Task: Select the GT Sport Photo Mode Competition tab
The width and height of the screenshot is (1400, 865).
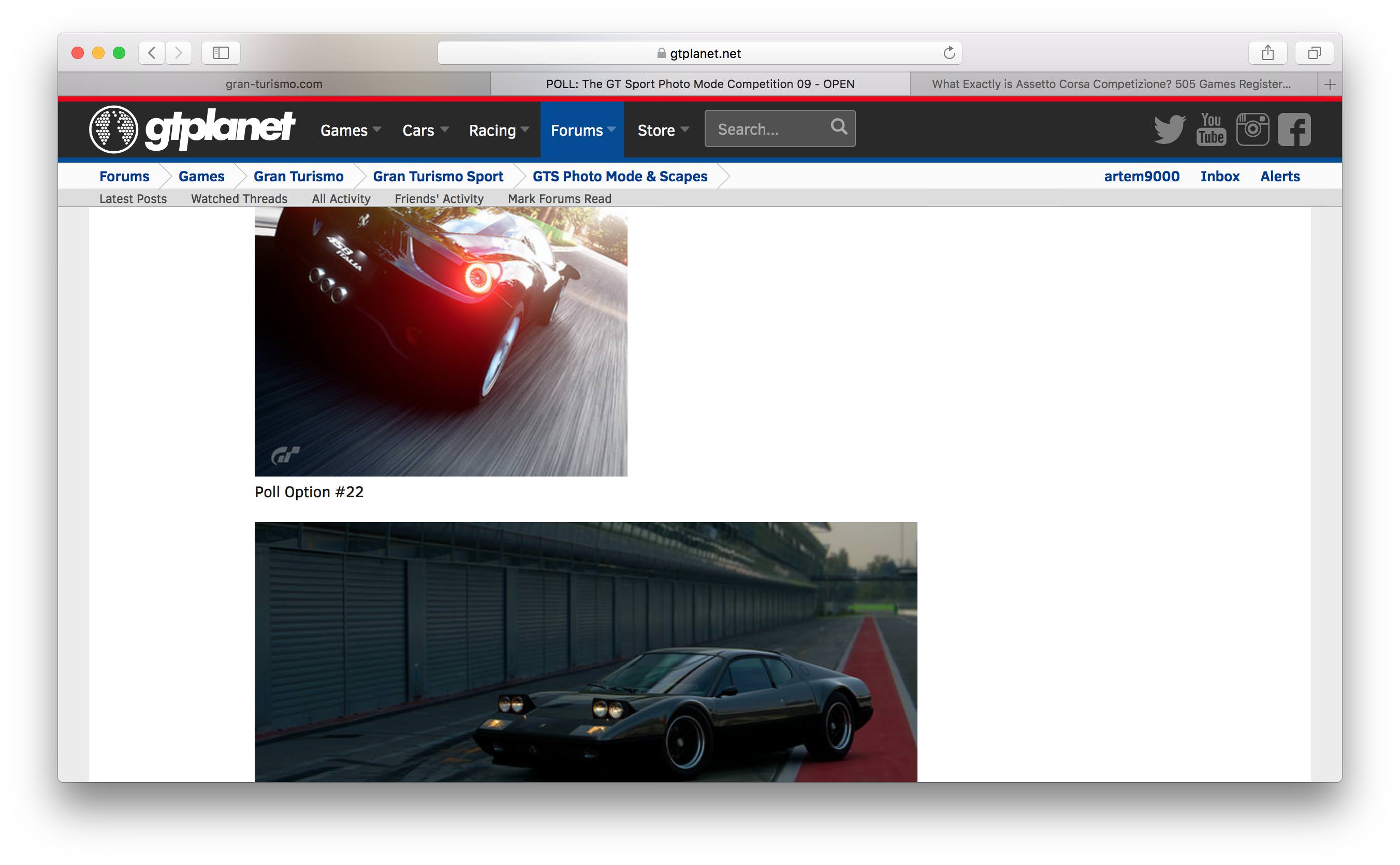Action: pos(700,84)
